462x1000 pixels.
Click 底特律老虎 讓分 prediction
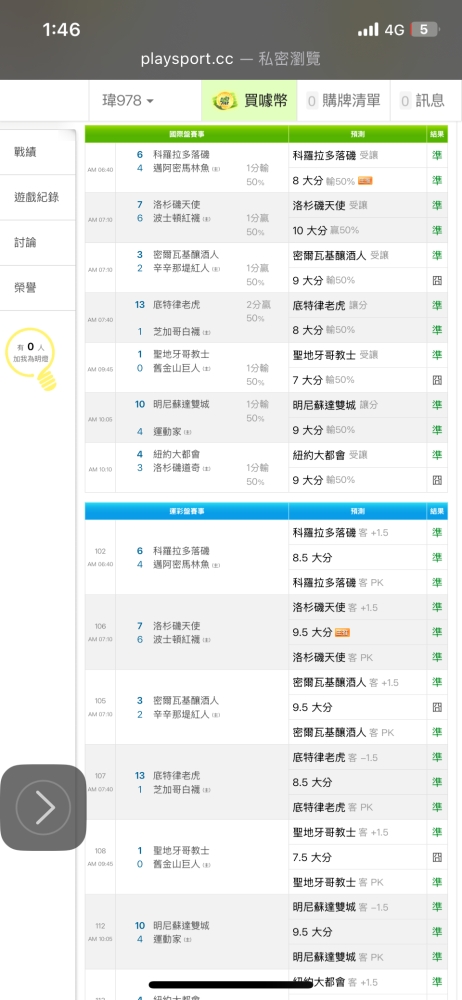coord(330,305)
